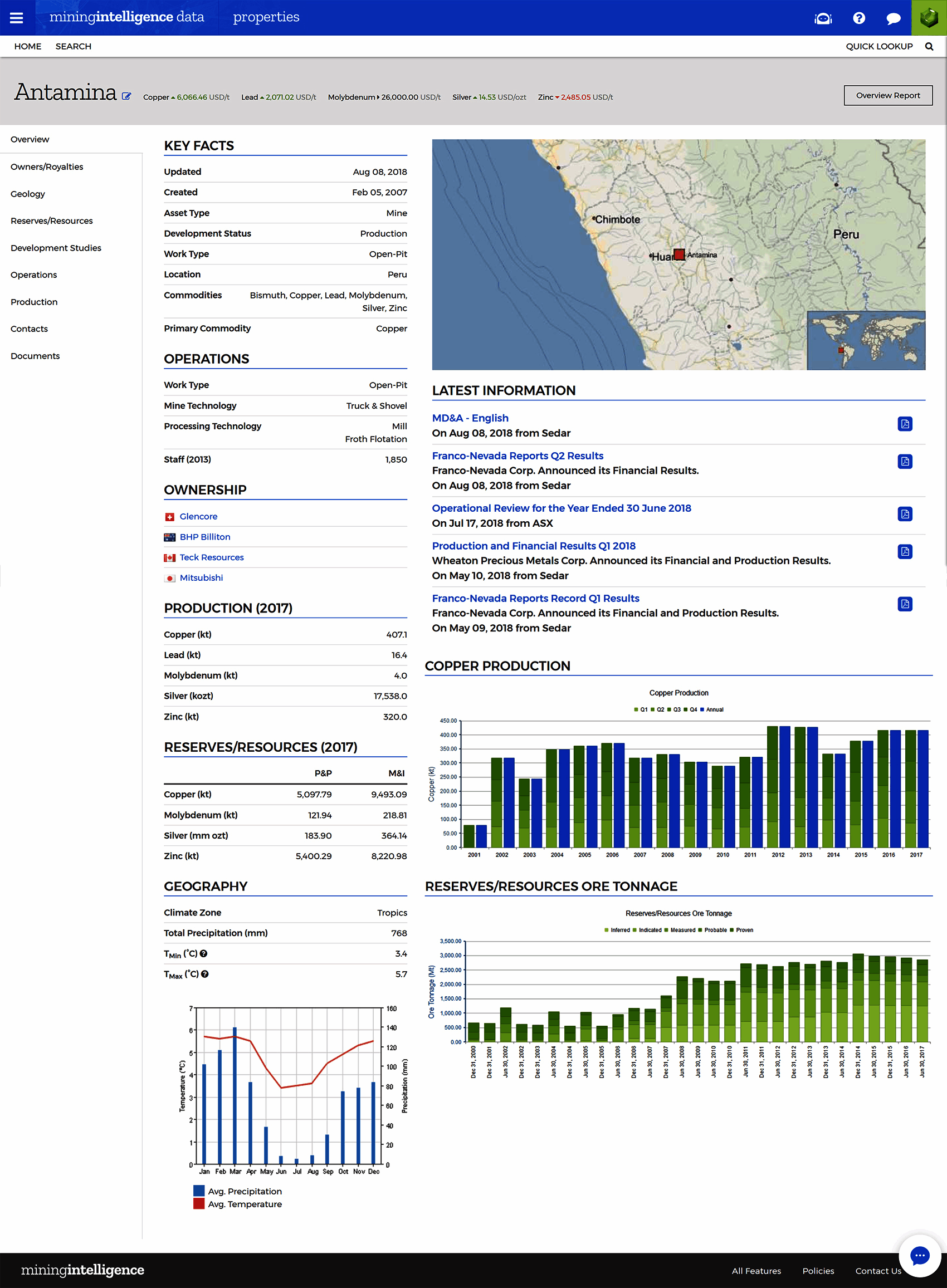Viewport: 947px width, 1288px height.
Task: Click the PDF icon for Franco-Nevada Q2 Results
Action: pos(905,463)
